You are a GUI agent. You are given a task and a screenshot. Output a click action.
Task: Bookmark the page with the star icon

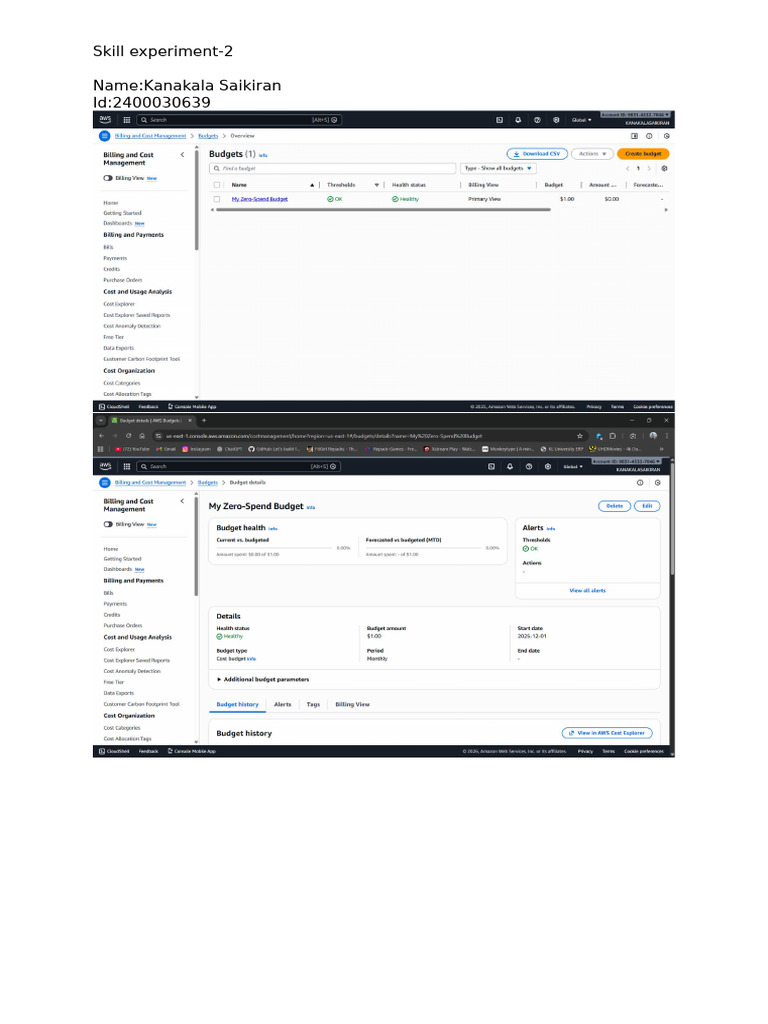579,436
